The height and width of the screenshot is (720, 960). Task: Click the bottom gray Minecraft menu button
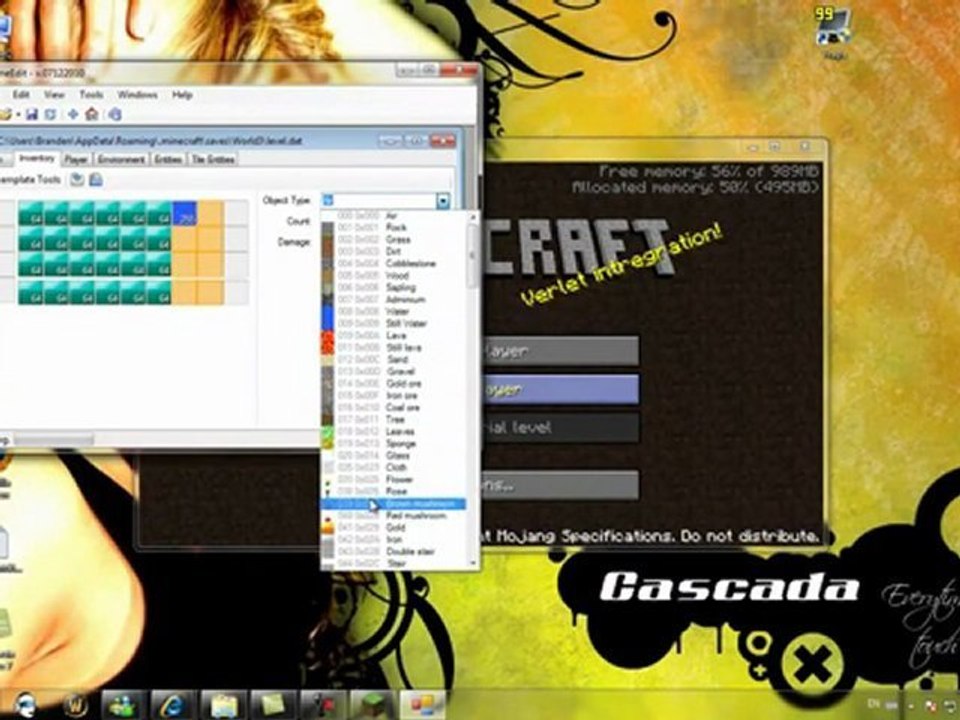point(561,486)
